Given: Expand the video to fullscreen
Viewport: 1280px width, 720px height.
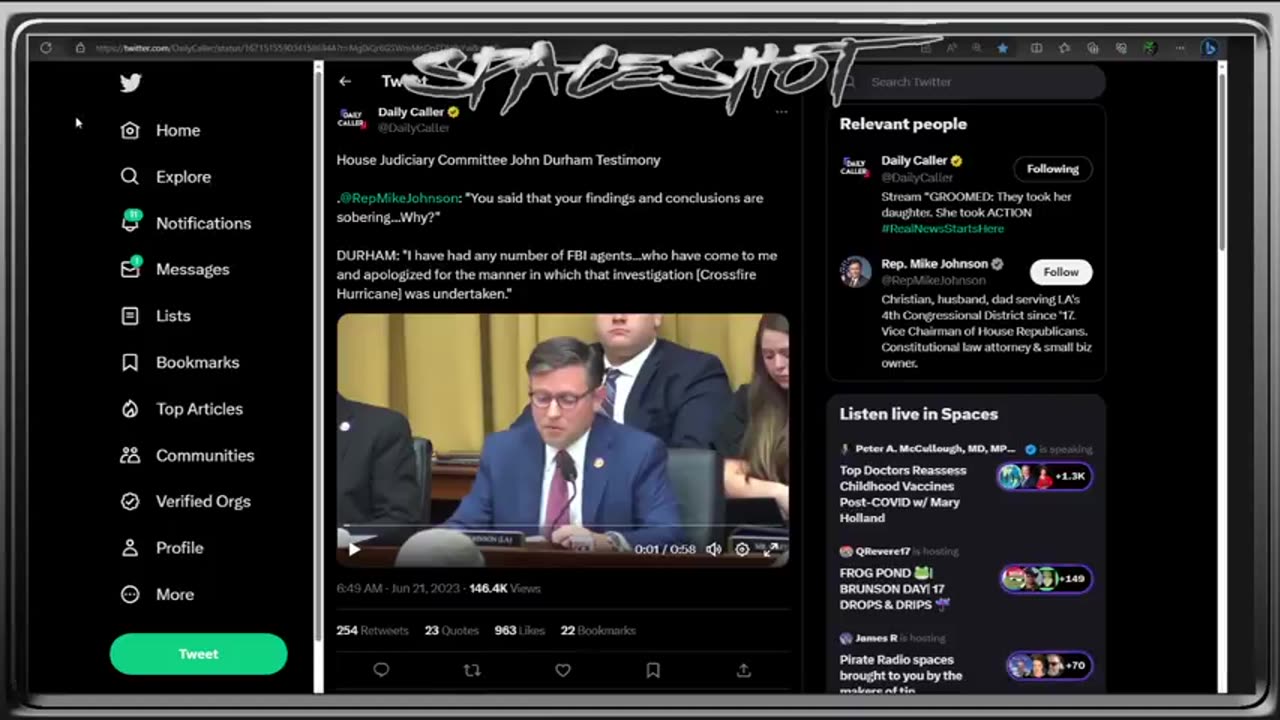Looking at the screenshot, I should 771,549.
